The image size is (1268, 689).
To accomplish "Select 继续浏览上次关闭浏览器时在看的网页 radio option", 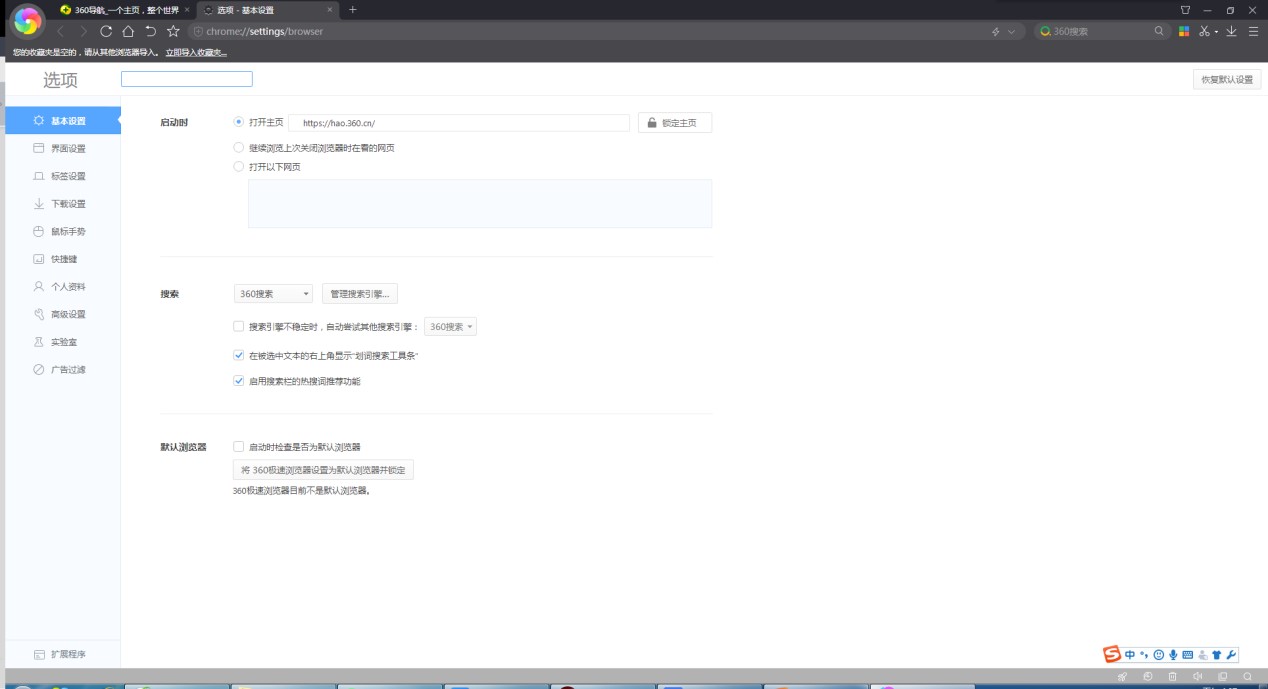I will 238,148.
